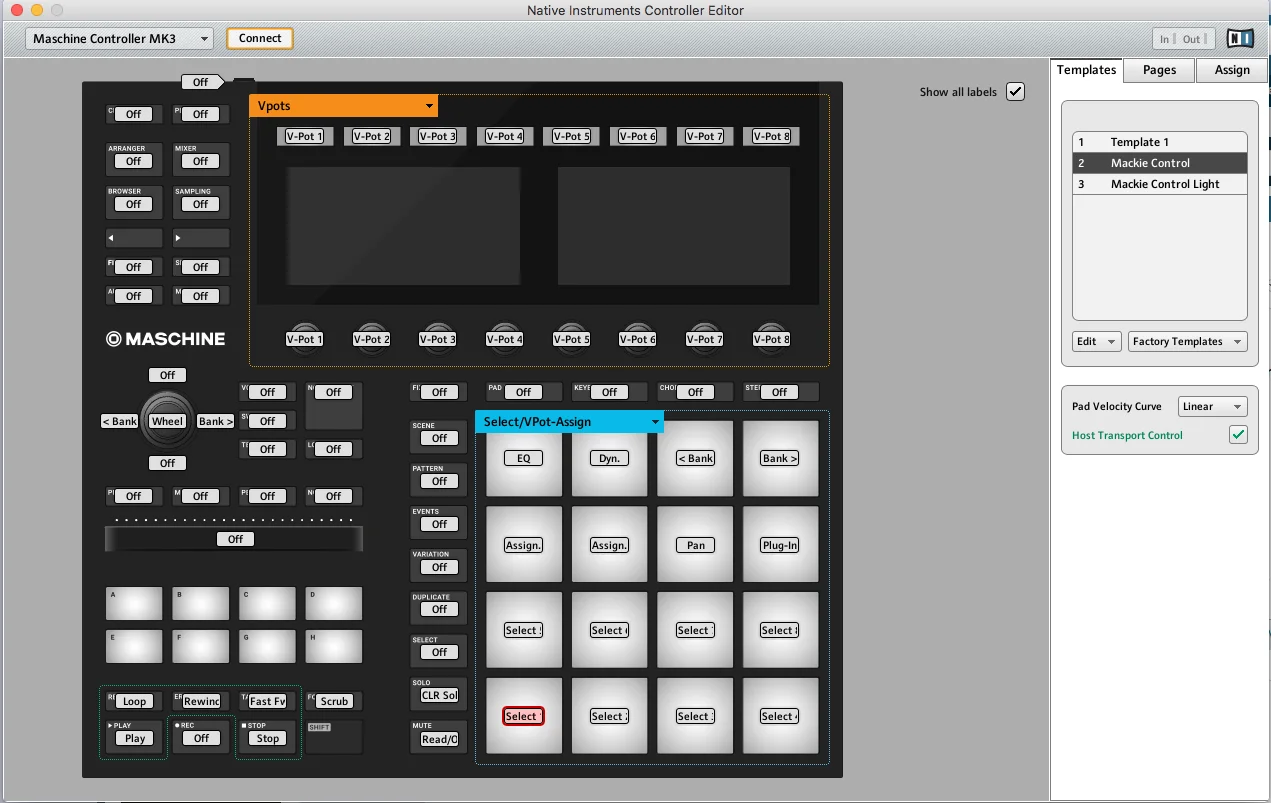Select the EQ pad
Image resolution: width=1271 pixels, height=803 pixels.
[523, 458]
